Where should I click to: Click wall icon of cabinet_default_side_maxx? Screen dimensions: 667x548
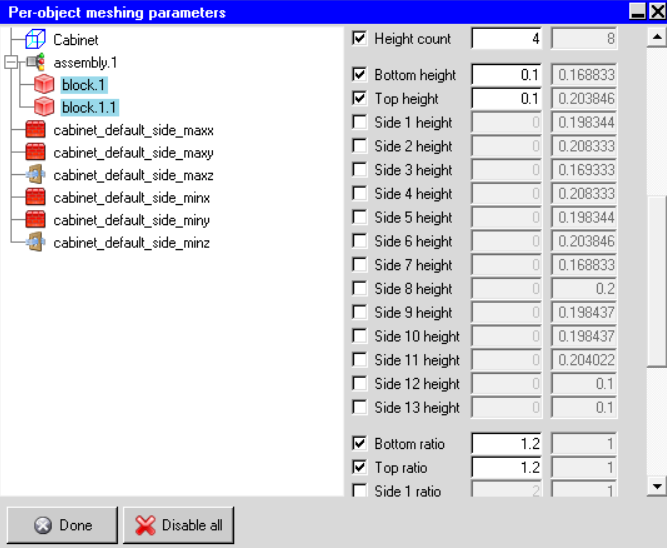[35, 129]
